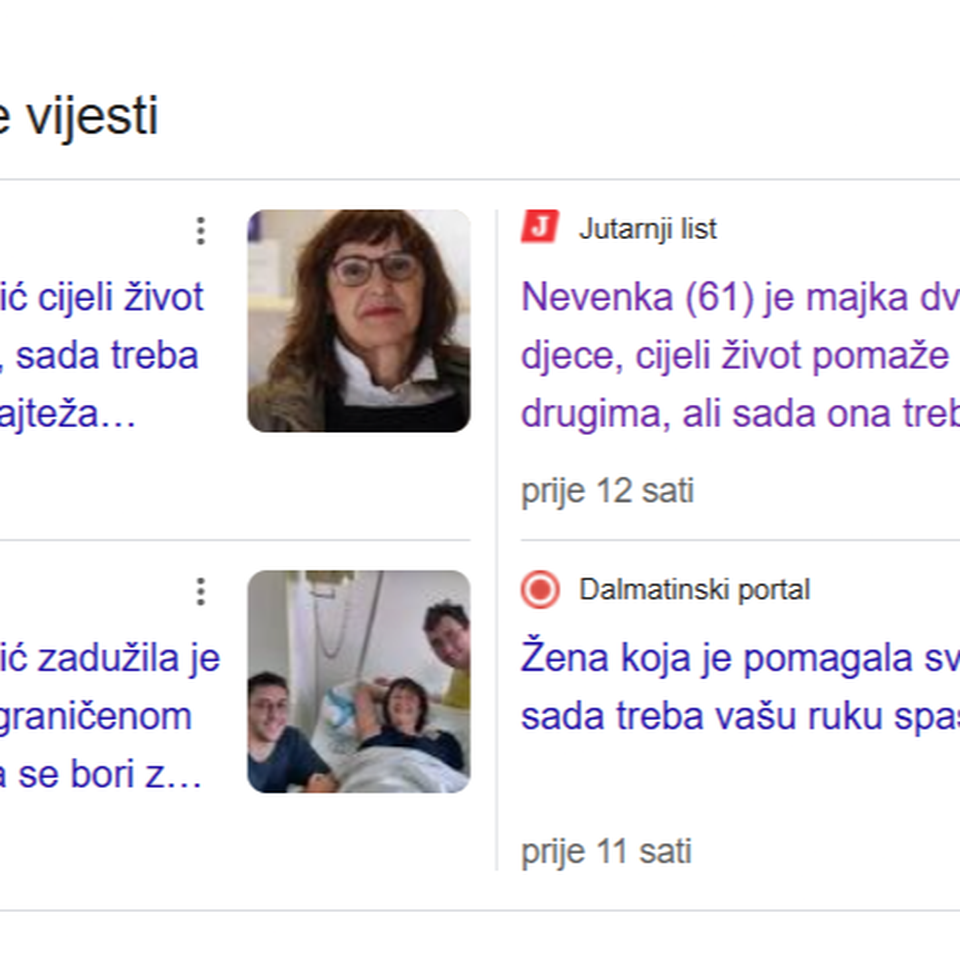
Task: Click the Dalmatinski portal circular red icon
Action: [x=540, y=589]
